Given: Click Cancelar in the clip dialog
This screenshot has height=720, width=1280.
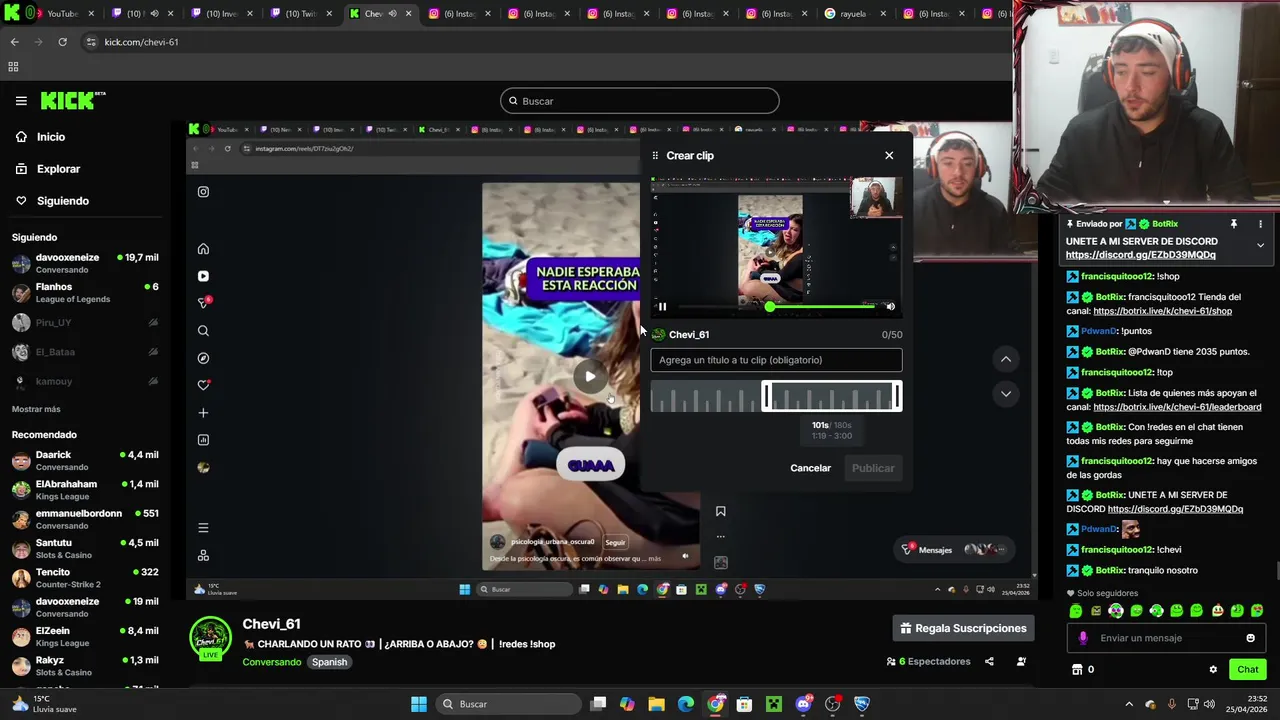Looking at the screenshot, I should pos(810,468).
